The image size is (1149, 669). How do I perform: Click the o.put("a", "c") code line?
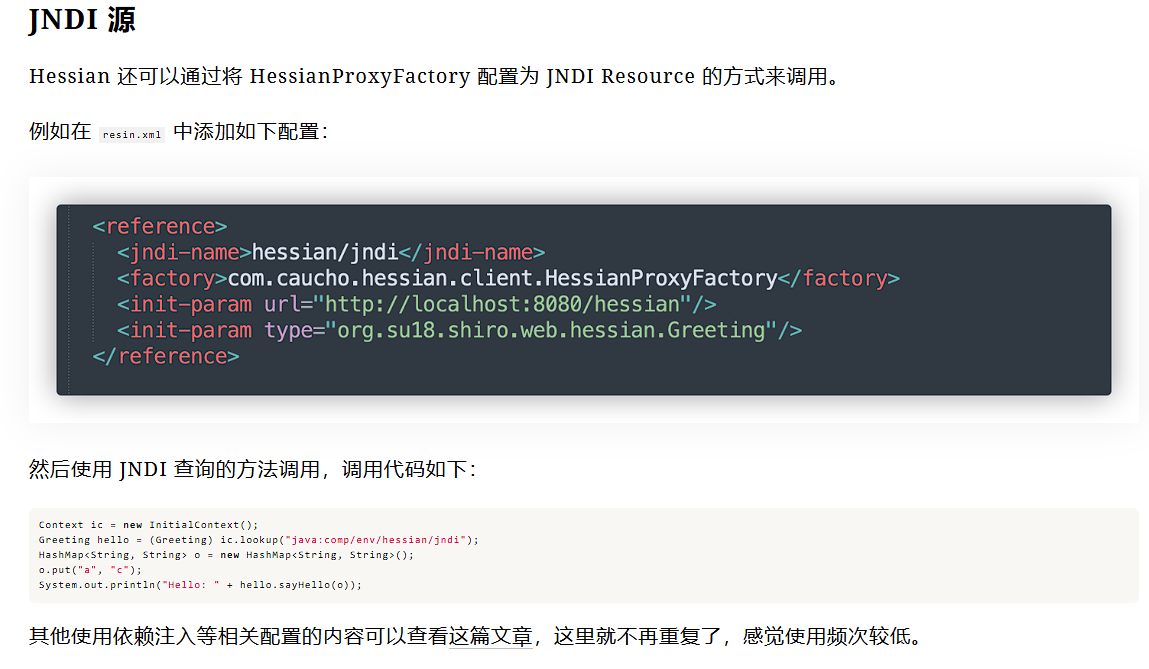click(90, 570)
